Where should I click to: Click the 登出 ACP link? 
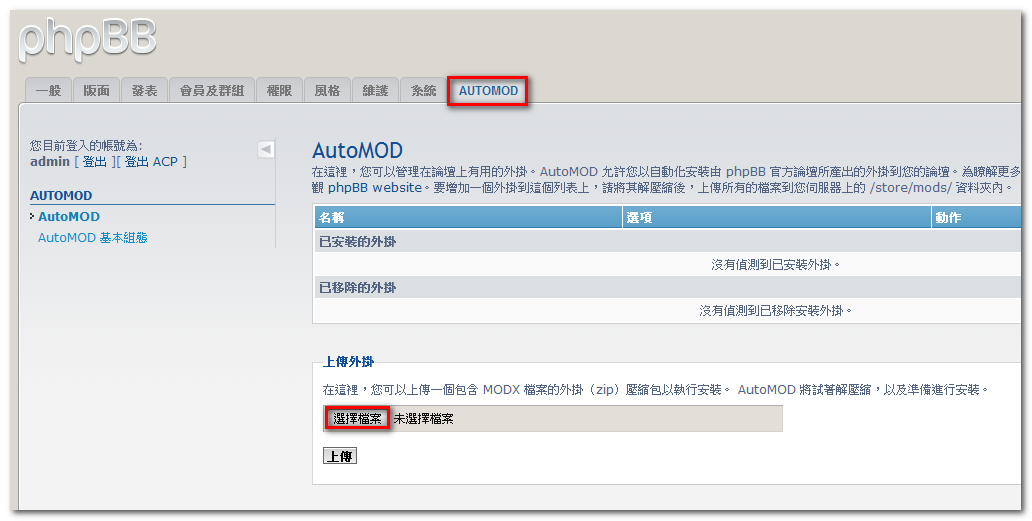coord(151,162)
